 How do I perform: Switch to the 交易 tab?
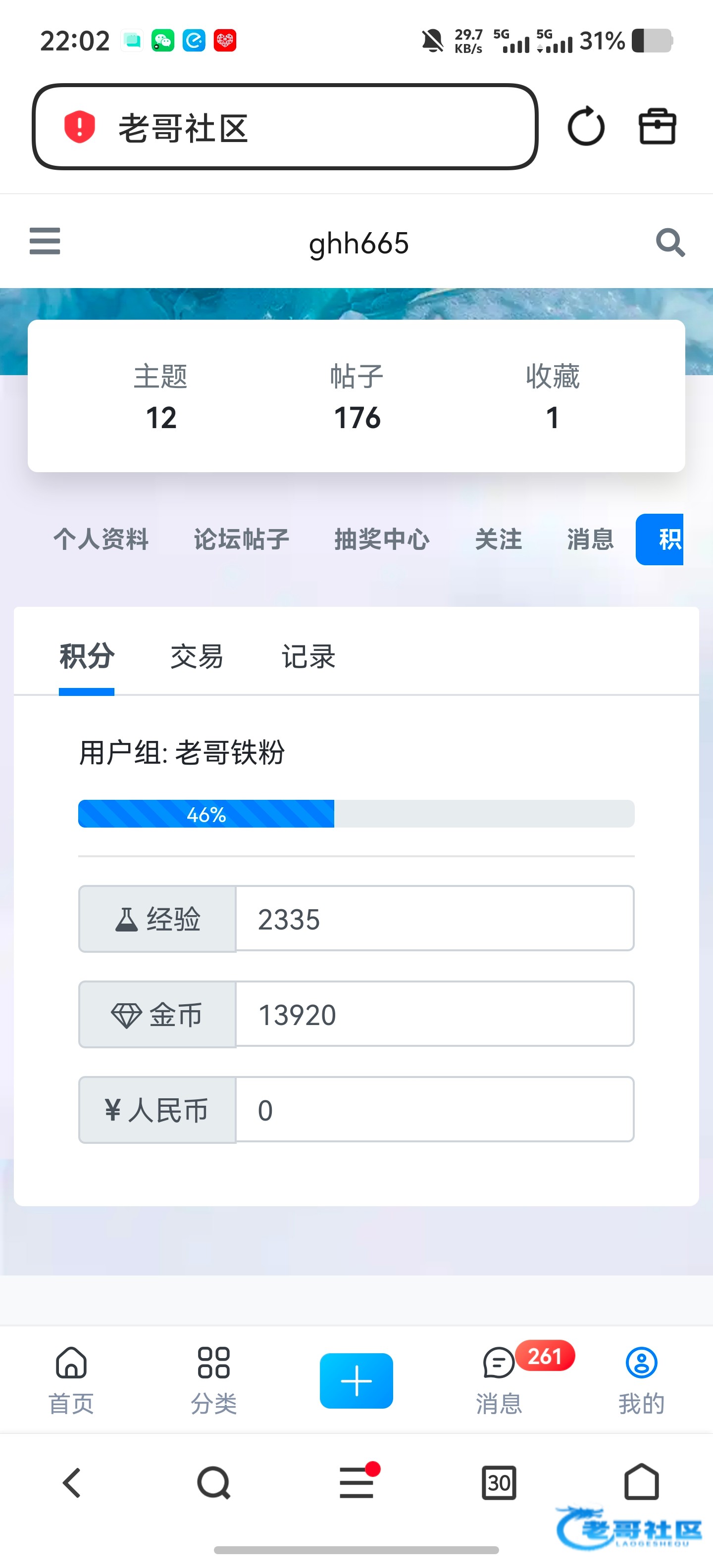tap(197, 657)
